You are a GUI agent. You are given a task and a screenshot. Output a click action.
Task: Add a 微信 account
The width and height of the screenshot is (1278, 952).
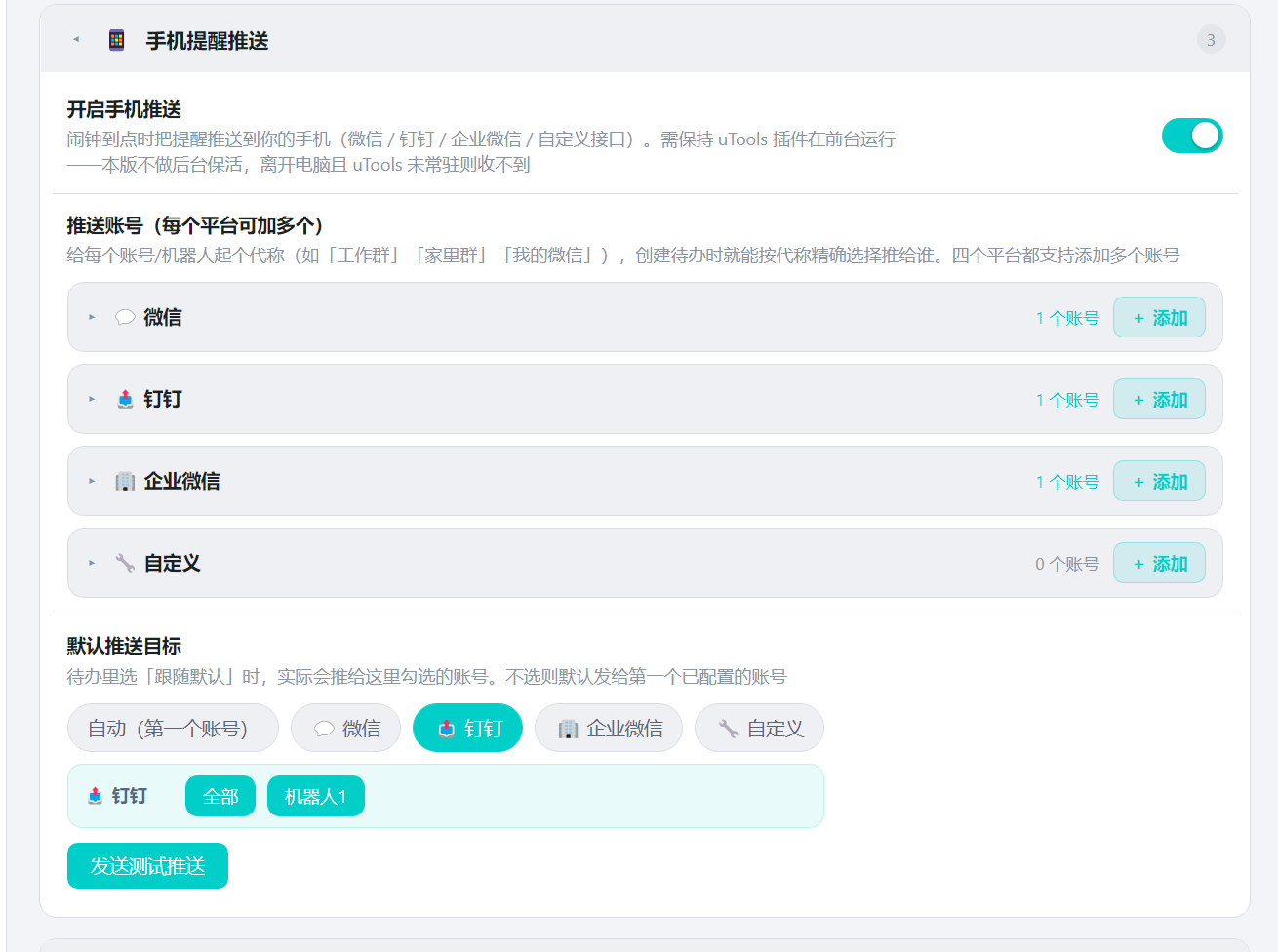(1159, 317)
